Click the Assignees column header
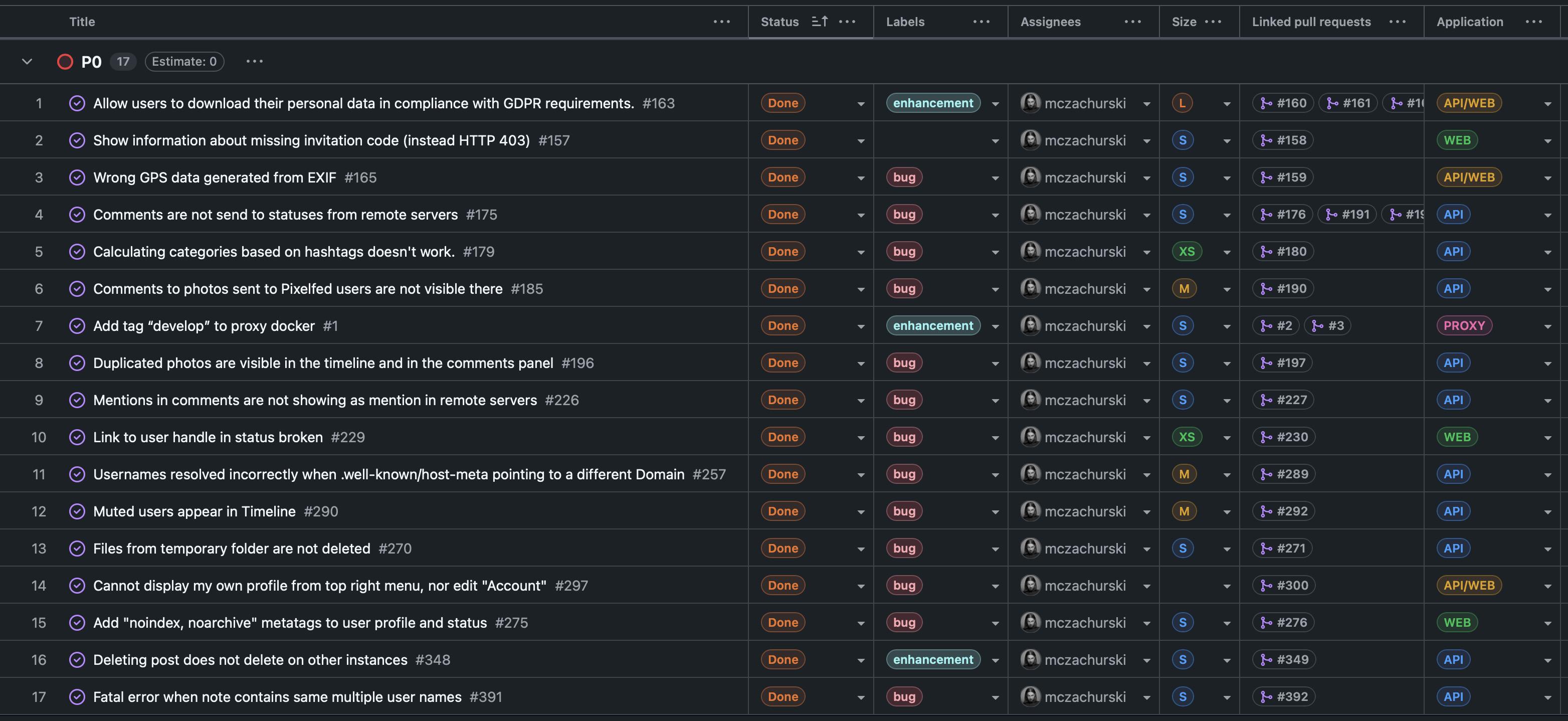This screenshot has height=721, width=1568. coord(1050,22)
